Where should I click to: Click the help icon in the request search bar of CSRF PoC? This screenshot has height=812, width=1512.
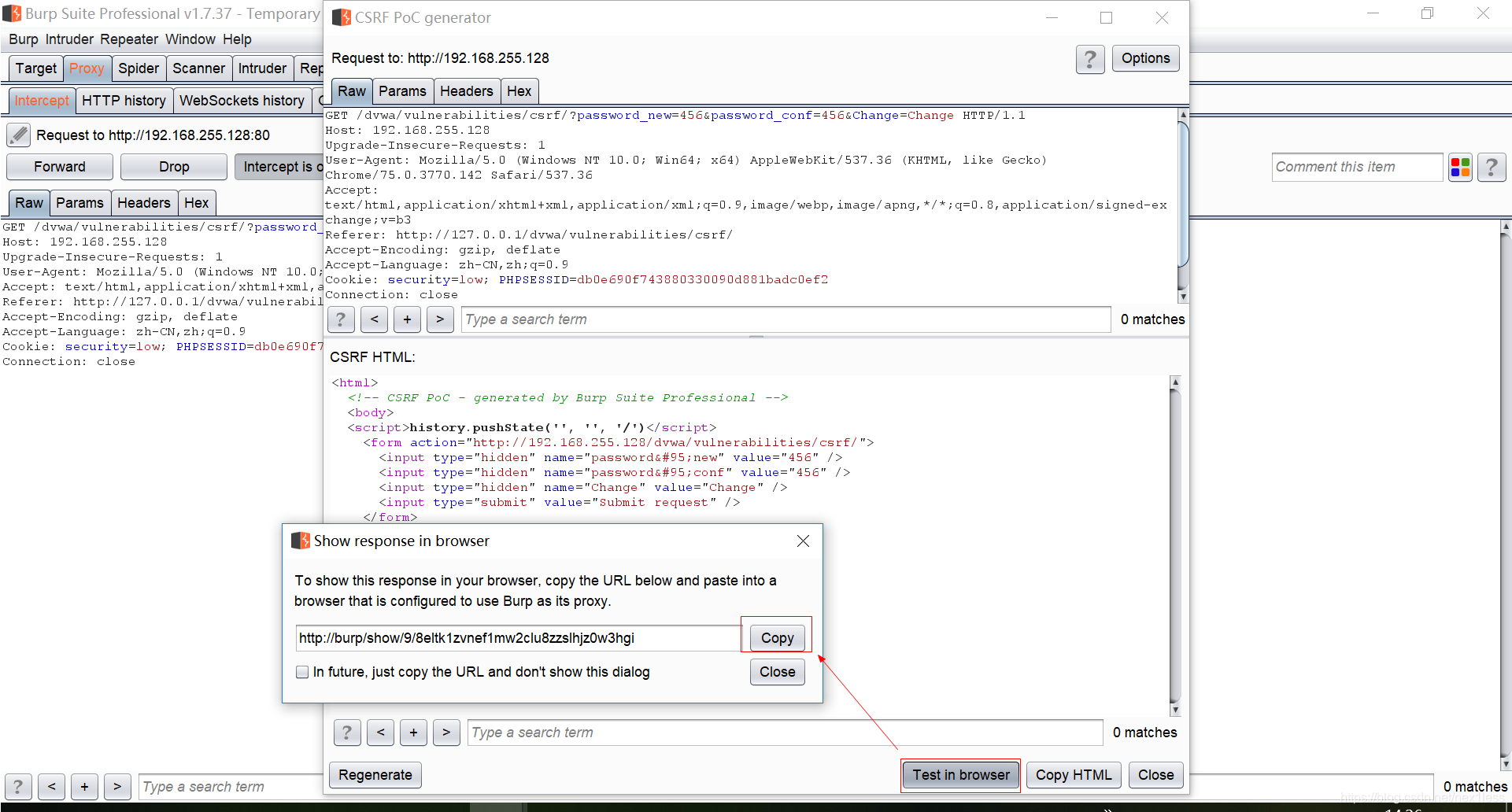pyautogui.click(x=340, y=319)
